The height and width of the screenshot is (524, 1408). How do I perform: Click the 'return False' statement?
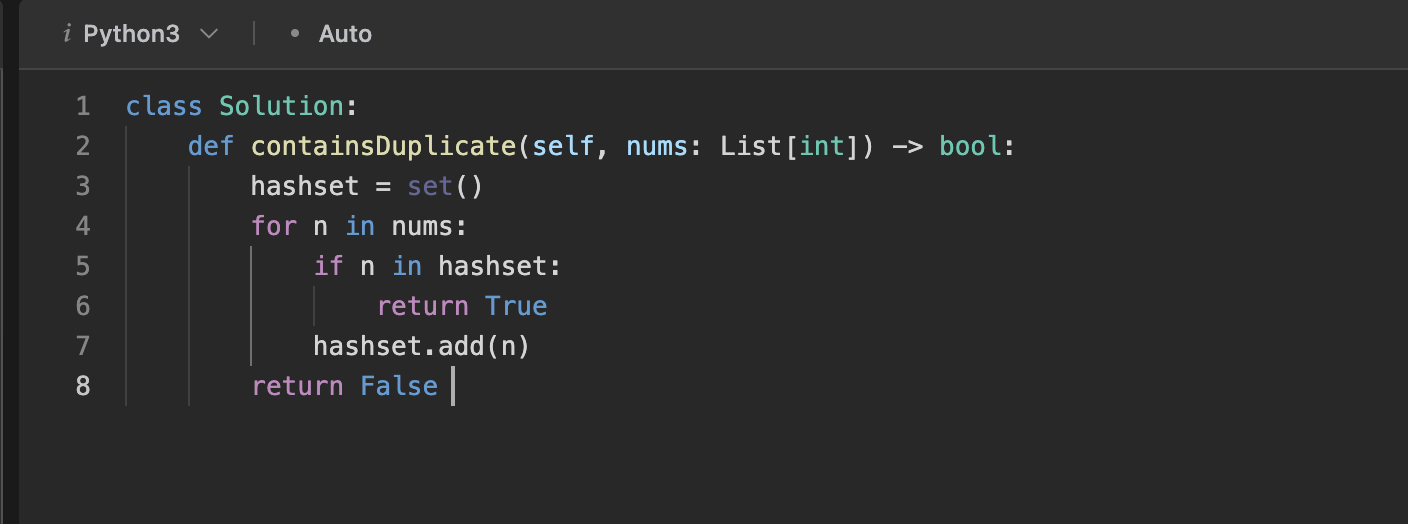pyautogui.click(x=345, y=386)
